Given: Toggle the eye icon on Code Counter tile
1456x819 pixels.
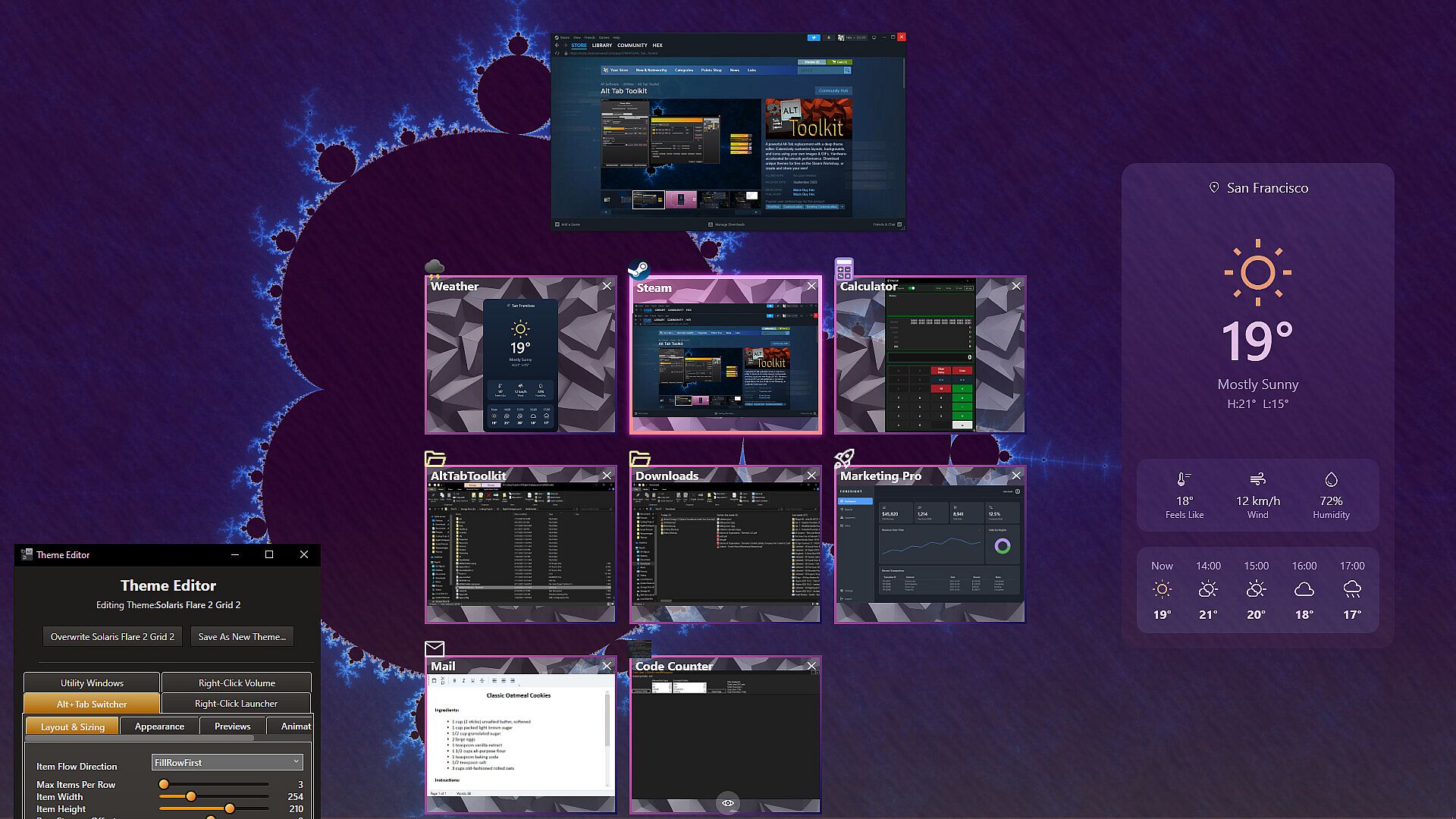Looking at the screenshot, I should click(727, 803).
